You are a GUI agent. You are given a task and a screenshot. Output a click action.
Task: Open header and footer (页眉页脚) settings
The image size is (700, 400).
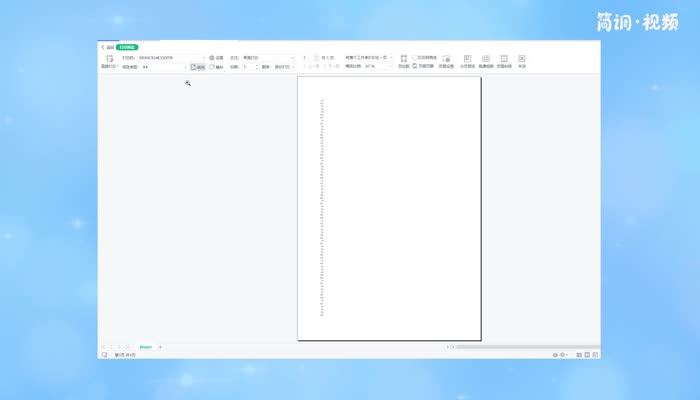[x=423, y=67]
